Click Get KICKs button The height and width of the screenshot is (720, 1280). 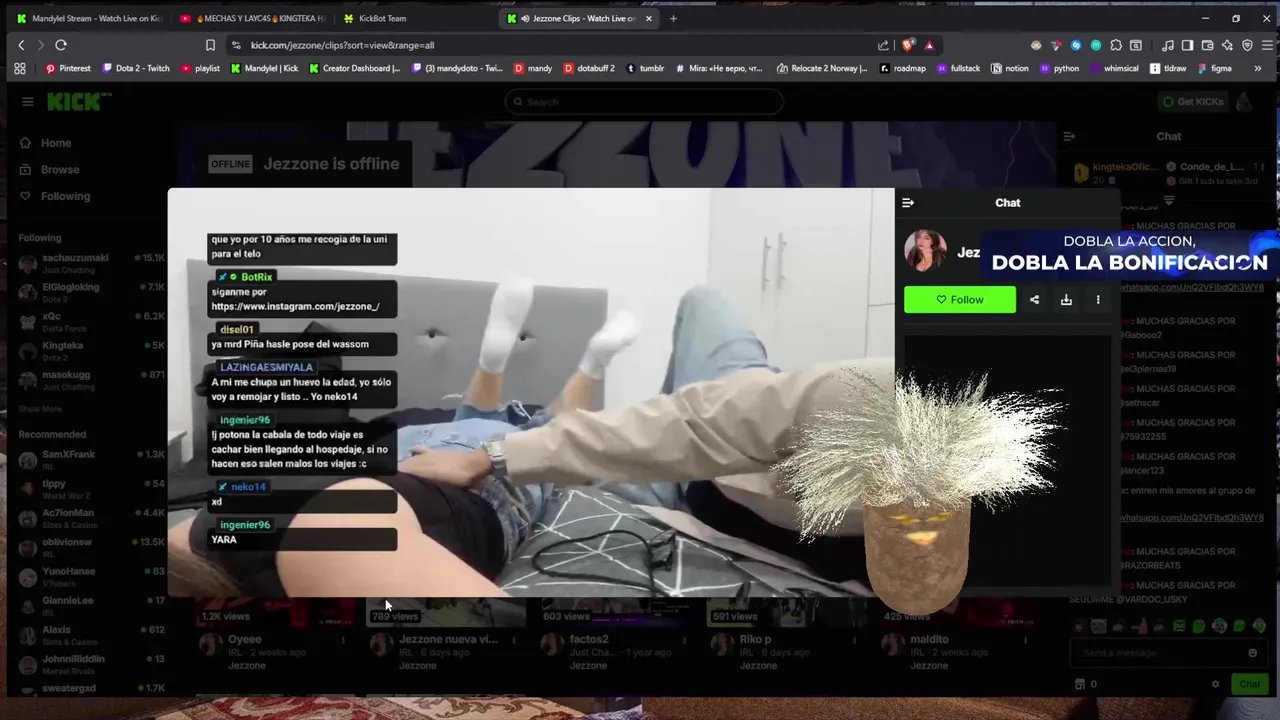[x=1192, y=102]
